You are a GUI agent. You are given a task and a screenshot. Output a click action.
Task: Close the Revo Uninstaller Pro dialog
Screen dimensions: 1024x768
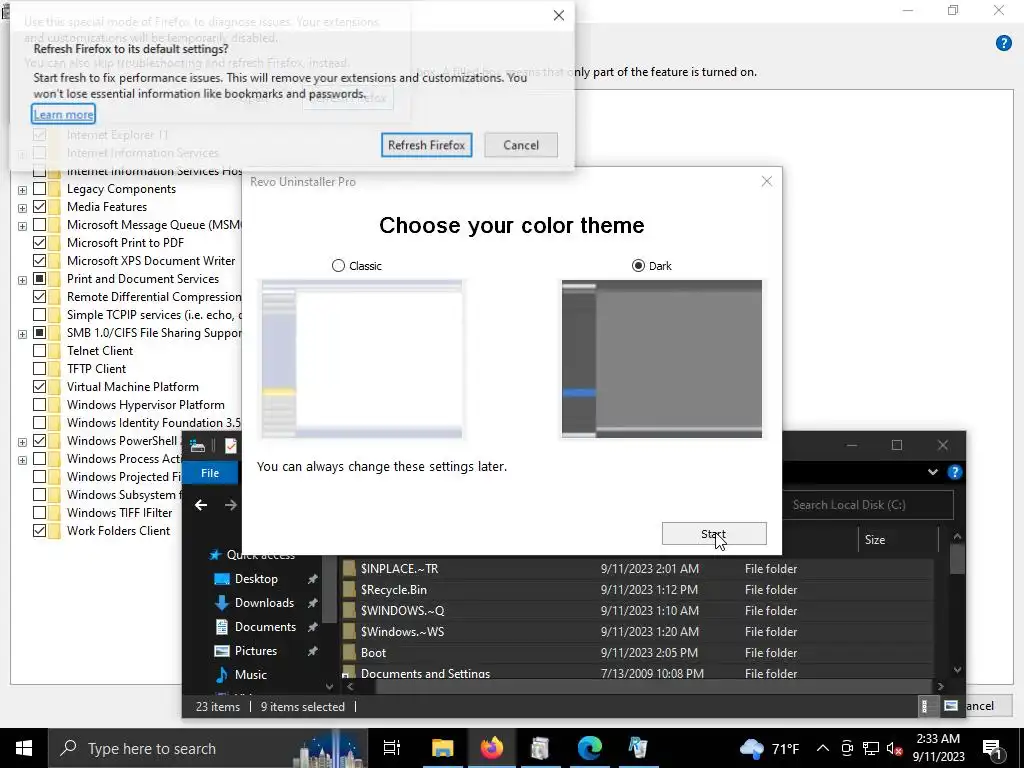coord(767,182)
